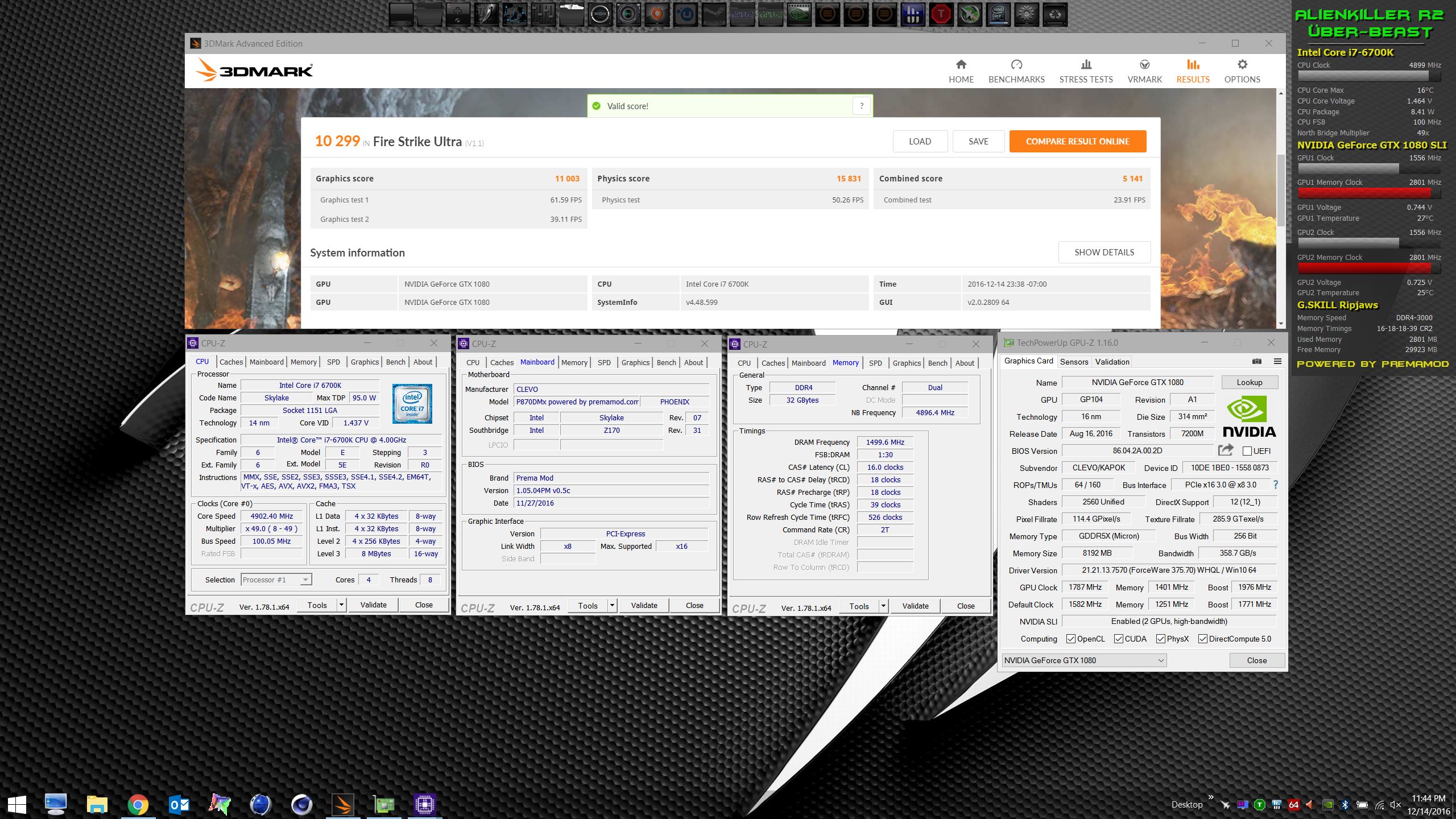The width and height of the screenshot is (1456, 819).
Task: Switch to SPD tab in Mainboard CPU-Z window
Action: click(604, 362)
